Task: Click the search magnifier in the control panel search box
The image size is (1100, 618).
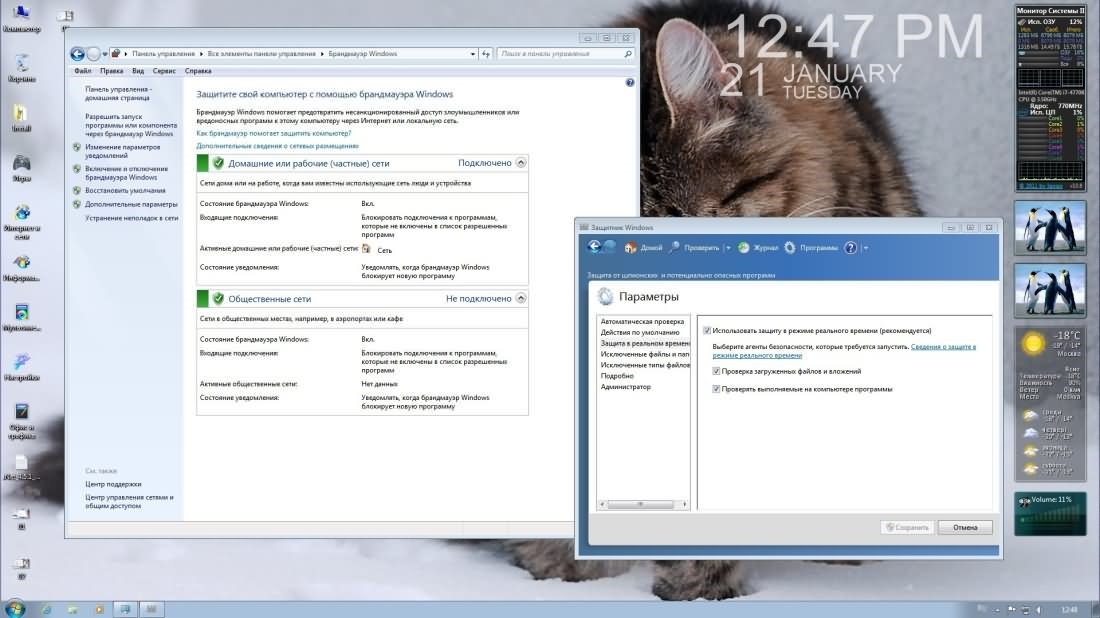Action: pyautogui.click(x=628, y=54)
